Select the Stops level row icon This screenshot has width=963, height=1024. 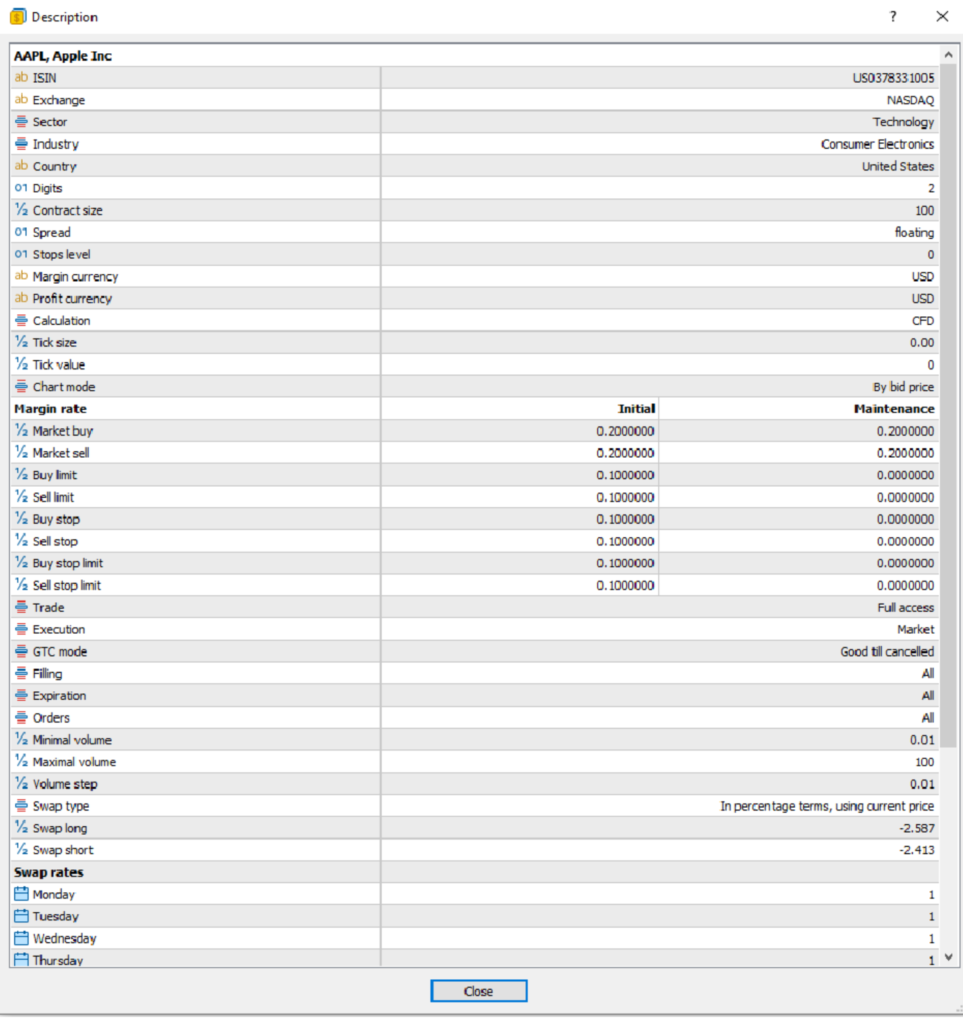click(x=22, y=254)
